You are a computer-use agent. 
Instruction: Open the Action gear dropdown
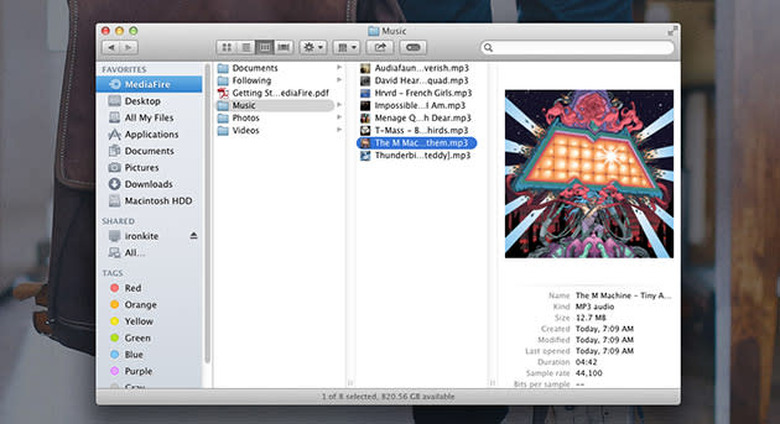pos(313,47)
